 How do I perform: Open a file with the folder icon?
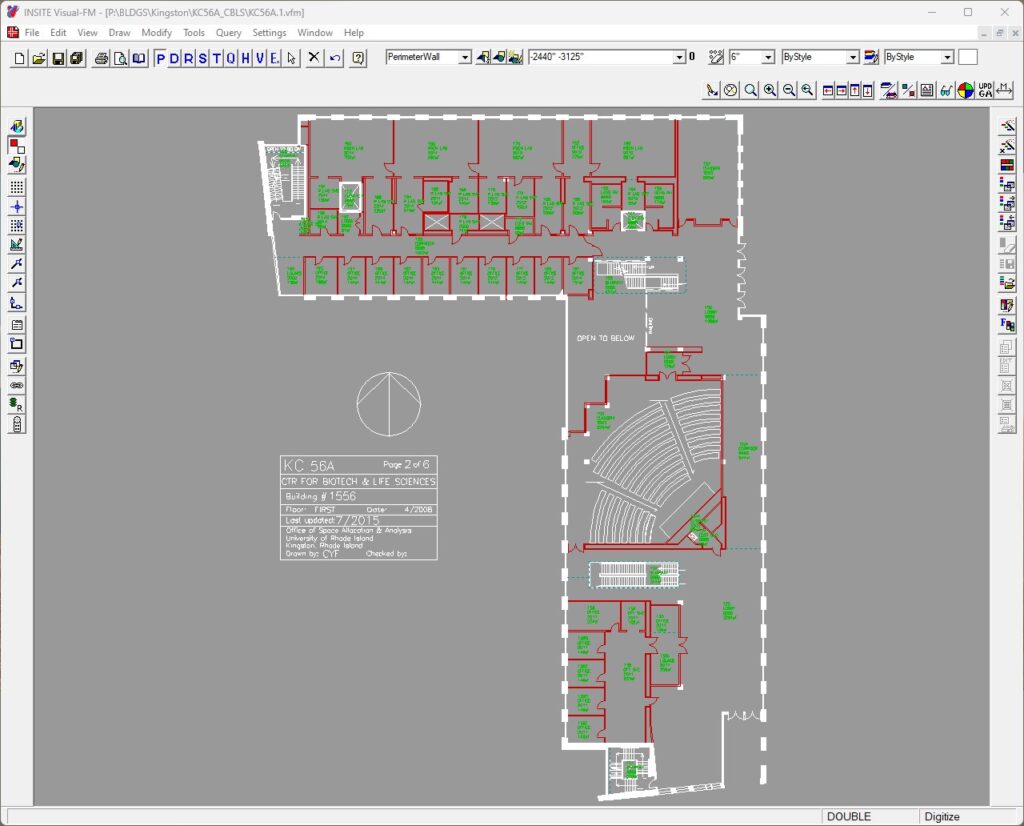coord(39,58)
